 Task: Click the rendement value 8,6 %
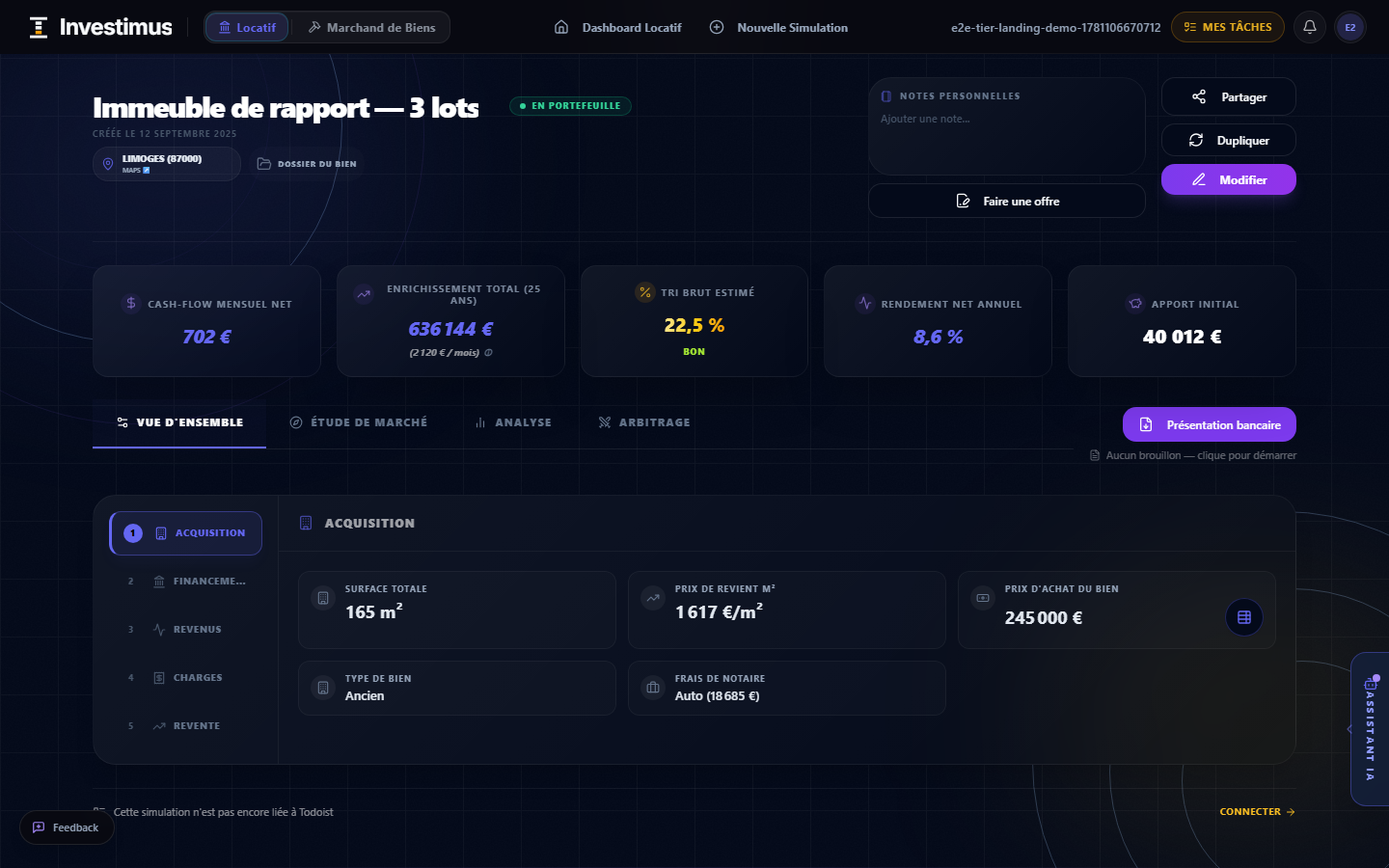coord(939,337)
